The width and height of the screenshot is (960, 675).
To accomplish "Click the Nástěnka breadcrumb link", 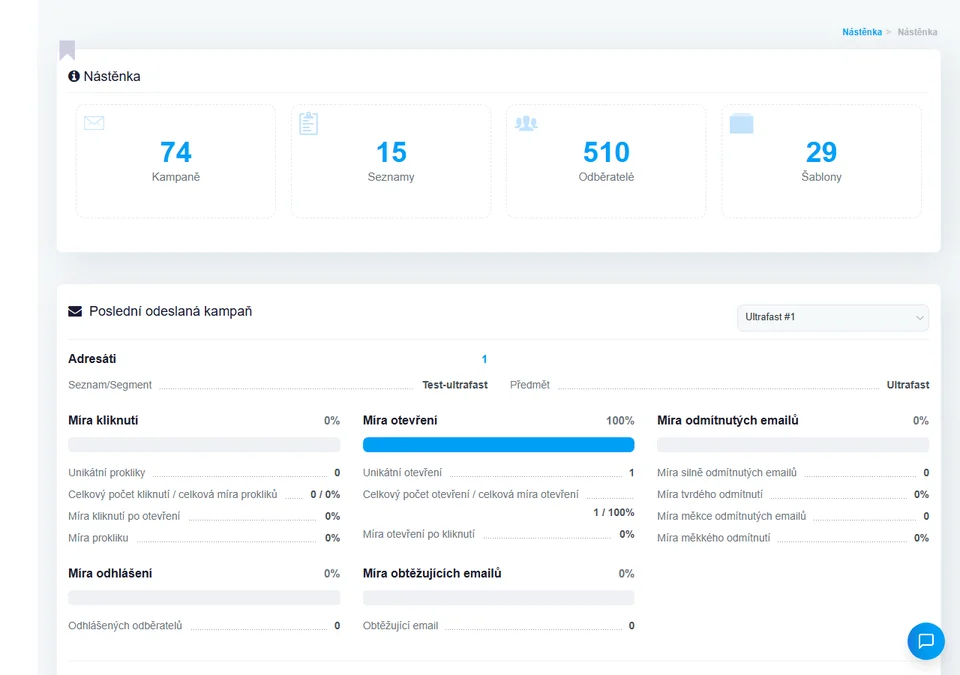I will [x=861, y=32].
